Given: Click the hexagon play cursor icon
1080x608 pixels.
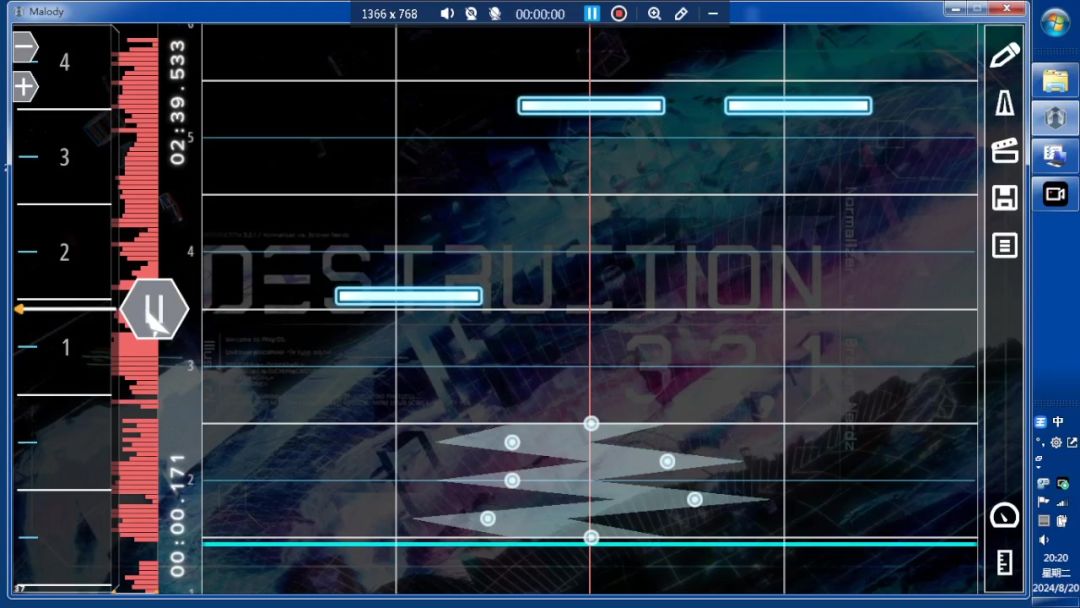Looking at the screenshot, I should click(154, 308).
